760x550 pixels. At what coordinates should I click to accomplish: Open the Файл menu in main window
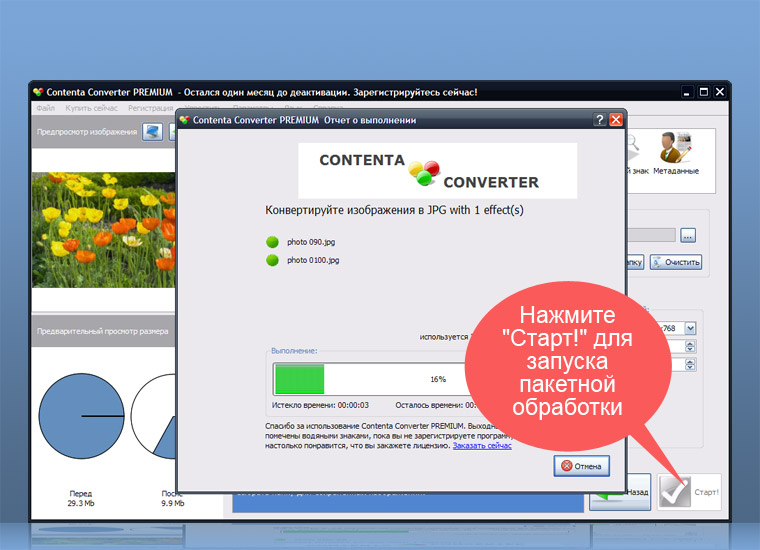pos(45,108)
